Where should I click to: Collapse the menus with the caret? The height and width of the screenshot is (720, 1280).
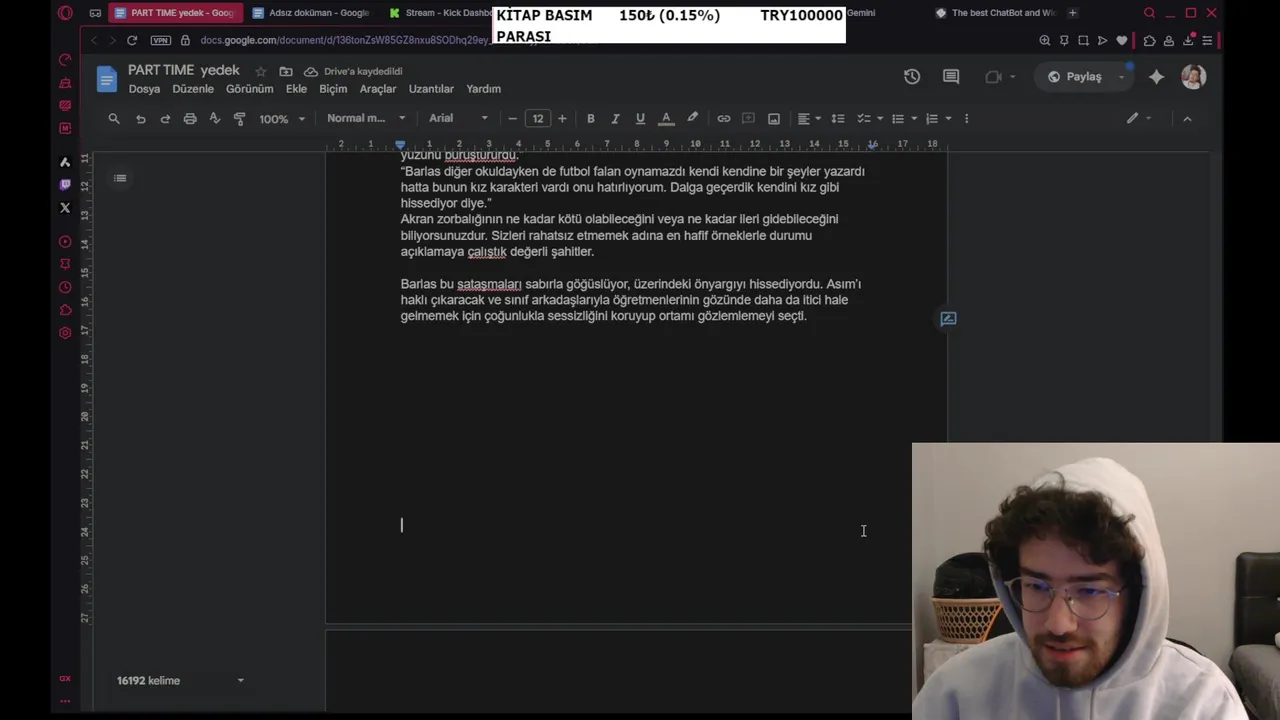(x=1187, y=118)
